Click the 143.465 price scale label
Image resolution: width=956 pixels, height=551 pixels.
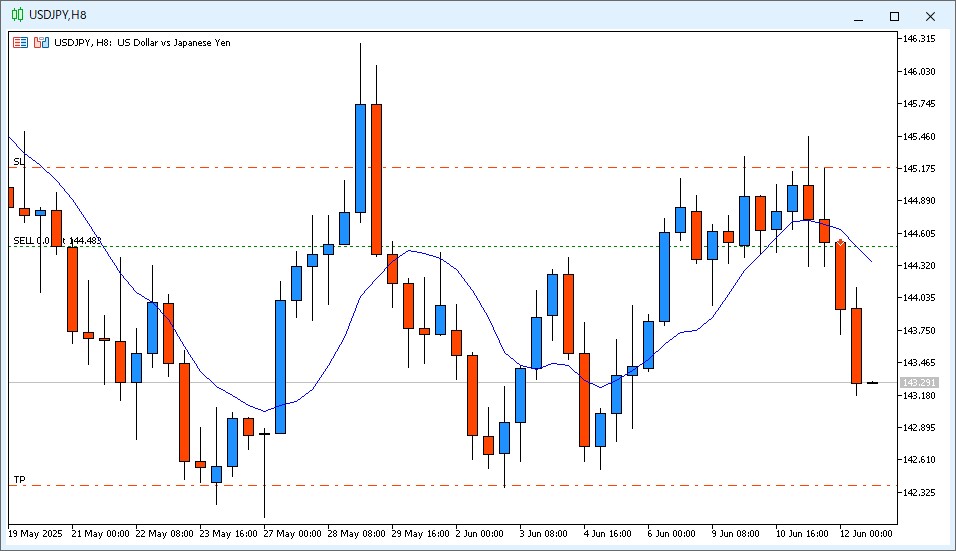point(919,363)
